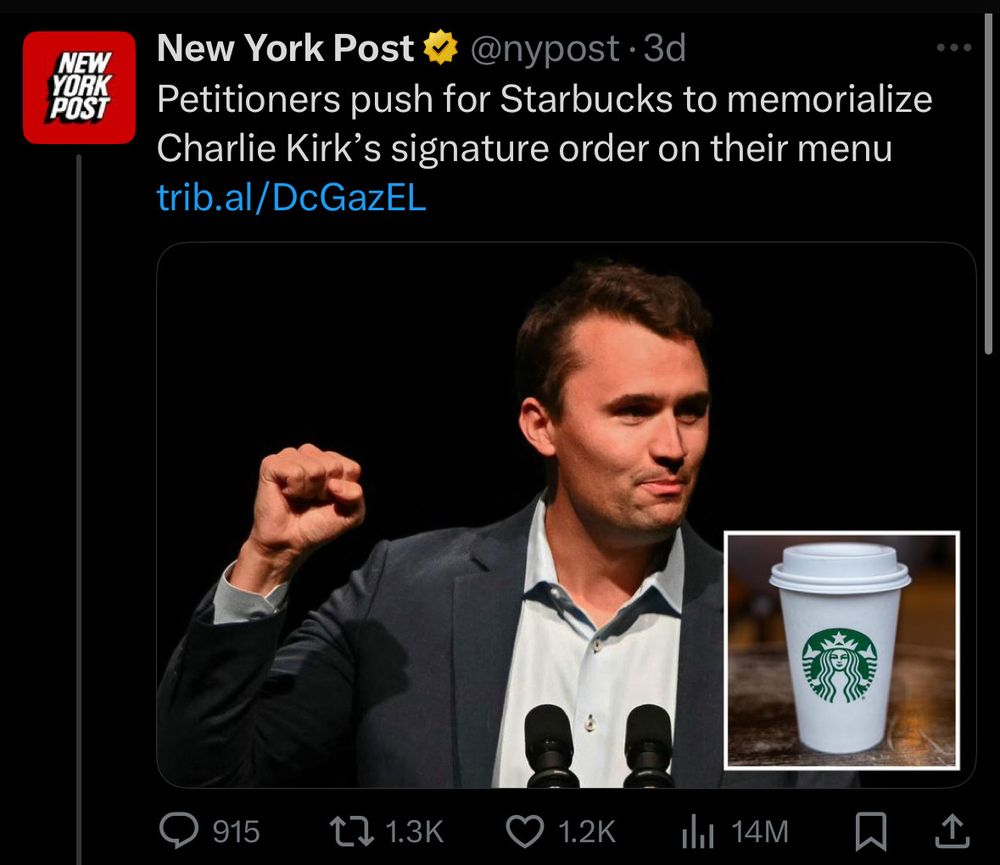Open the share icon on the tweet
1000x865 pixels.
coord(954,830)
